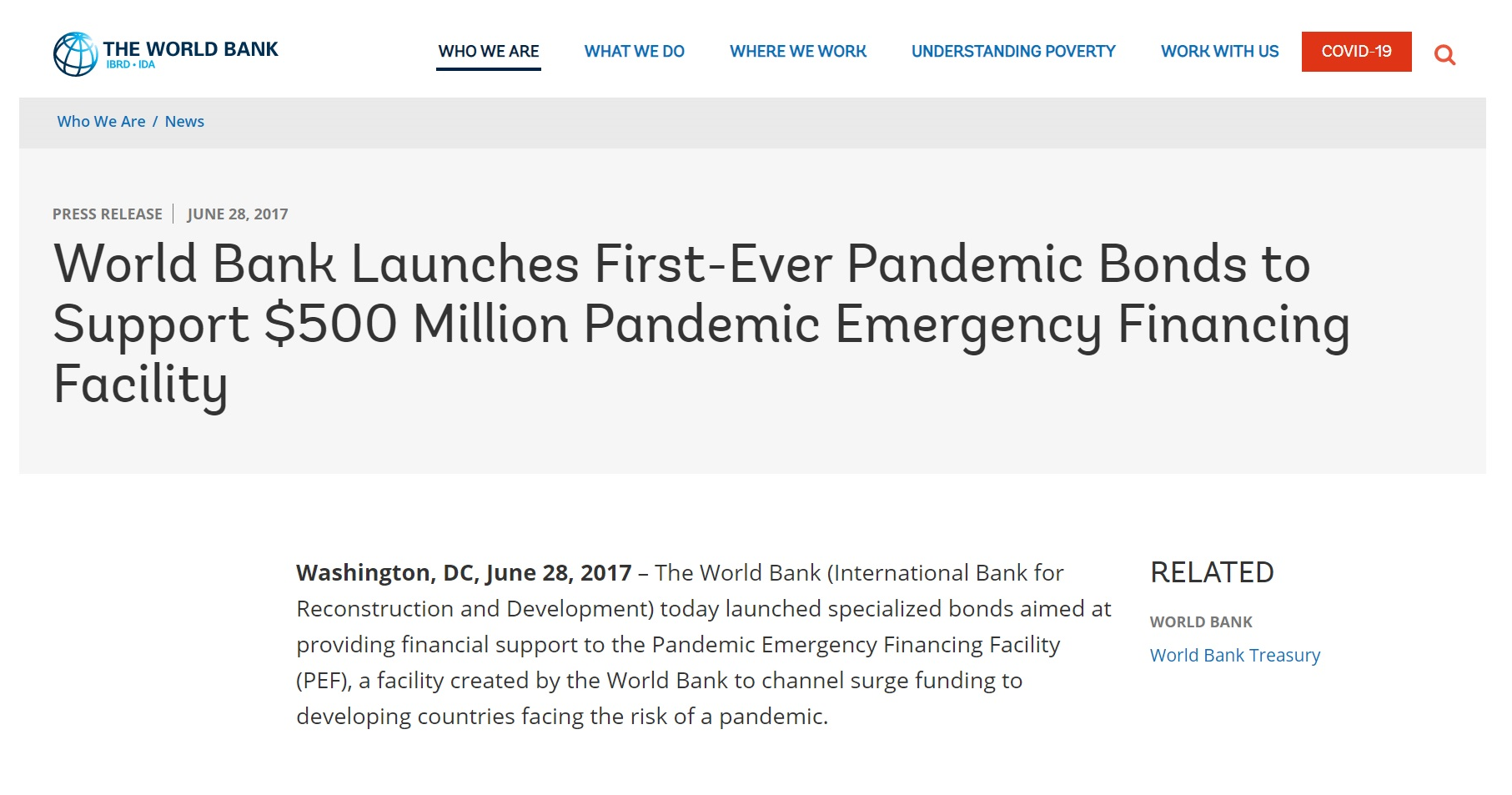Click the paragraph's last line about developing countries
Screen dimensions: 1512x795
pyautogui.click(x=562, y=717)
